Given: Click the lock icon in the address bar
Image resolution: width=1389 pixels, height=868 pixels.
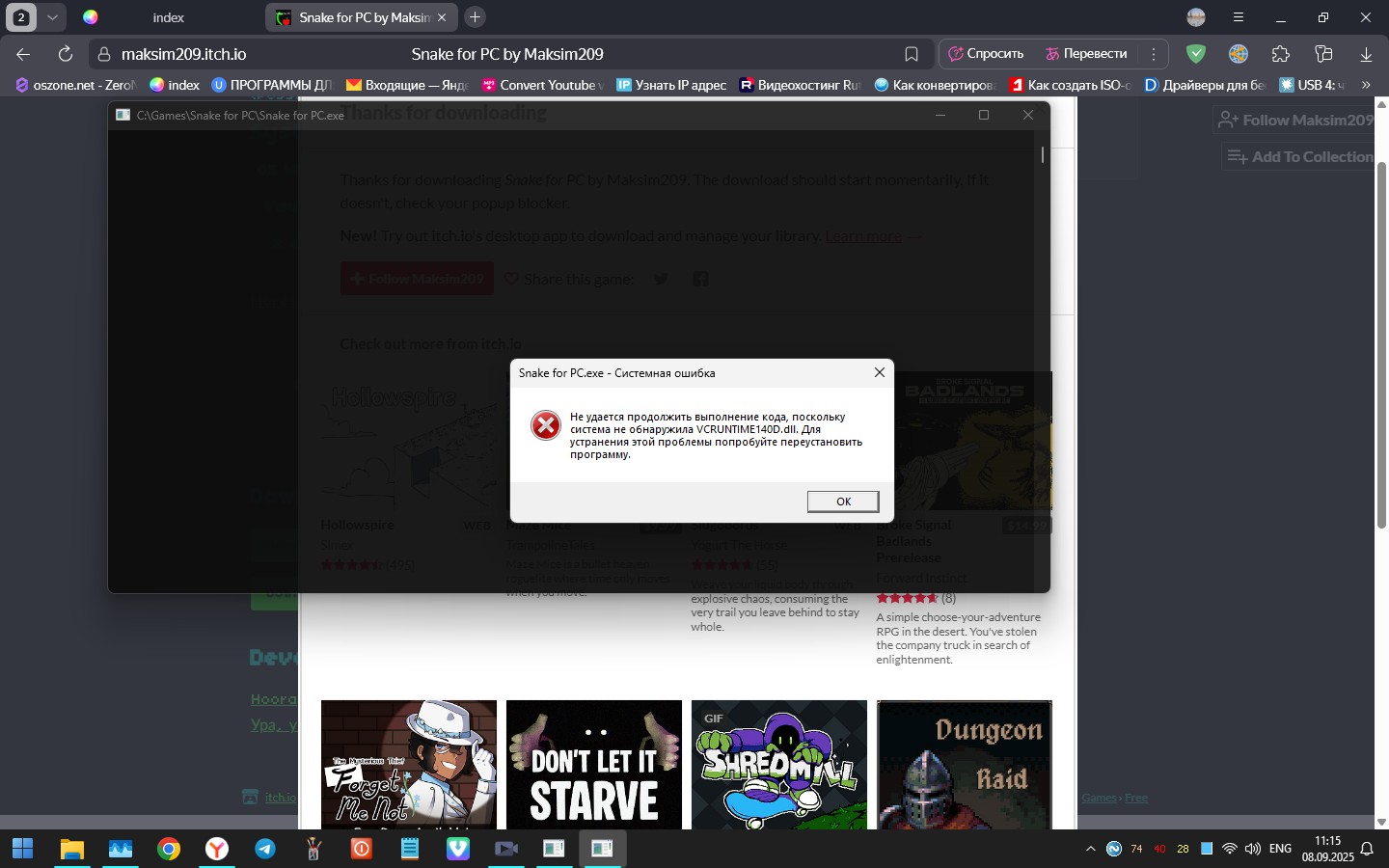Looking at the screenshot, I should [x=104, y=54].
